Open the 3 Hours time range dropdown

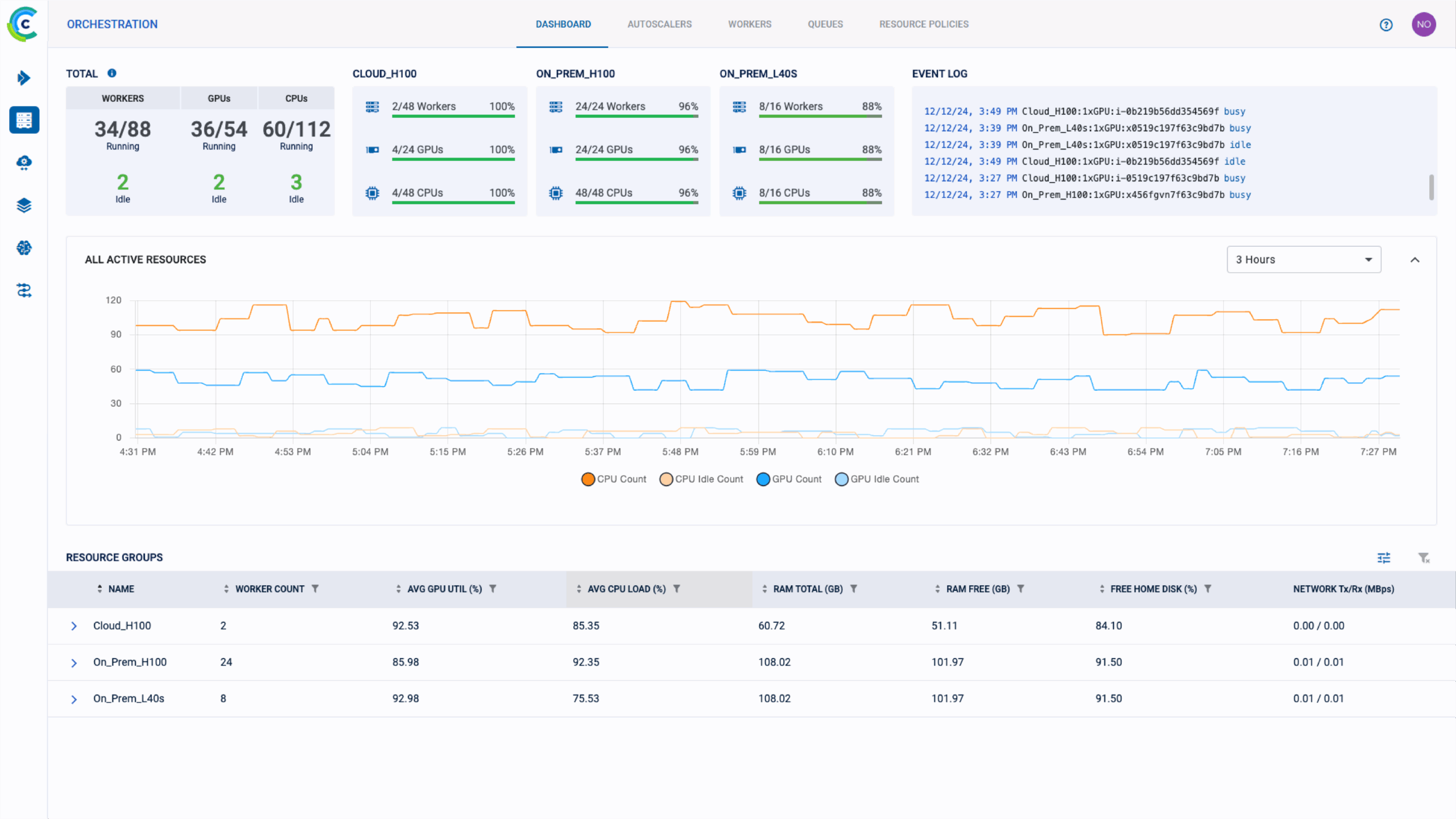(1304, 259)
